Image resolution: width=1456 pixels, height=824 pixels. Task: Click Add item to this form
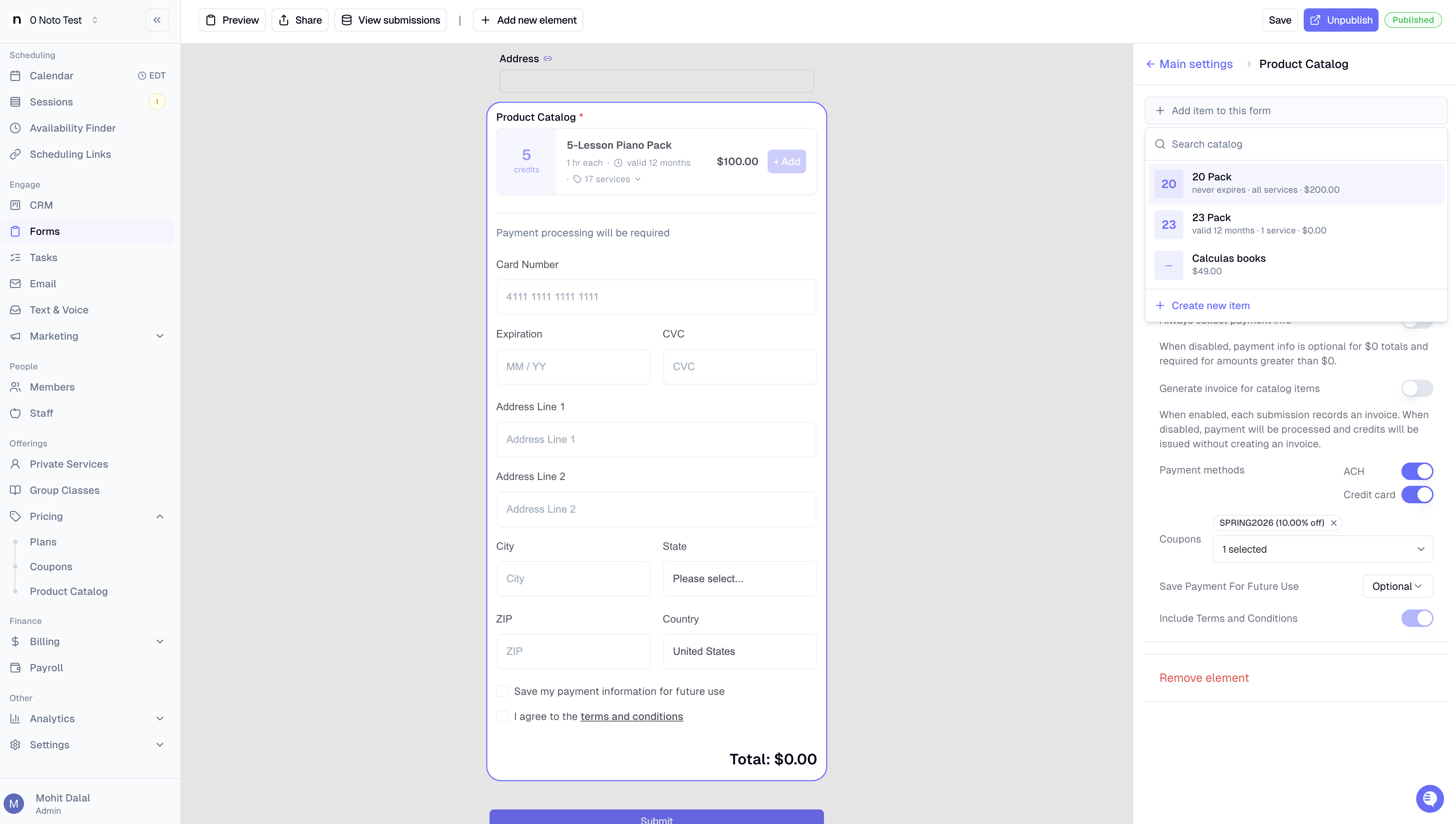(1296, 111)
